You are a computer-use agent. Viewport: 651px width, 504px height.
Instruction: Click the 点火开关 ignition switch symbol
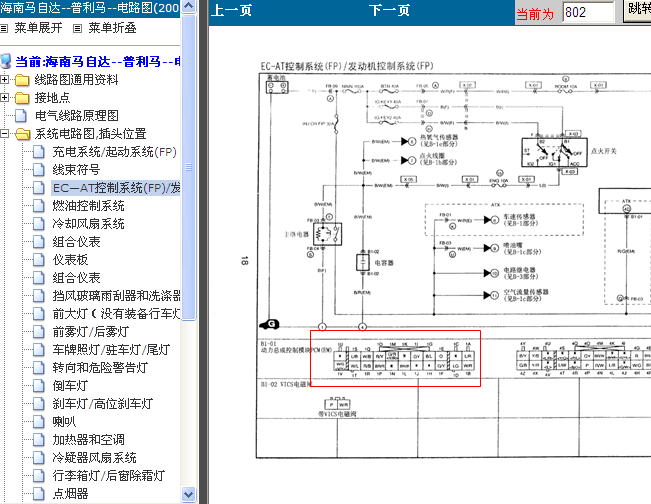click(554, 152)
